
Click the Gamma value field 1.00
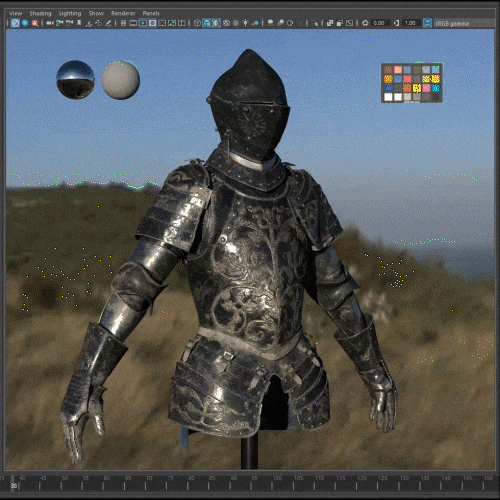[x=411, y=23]
